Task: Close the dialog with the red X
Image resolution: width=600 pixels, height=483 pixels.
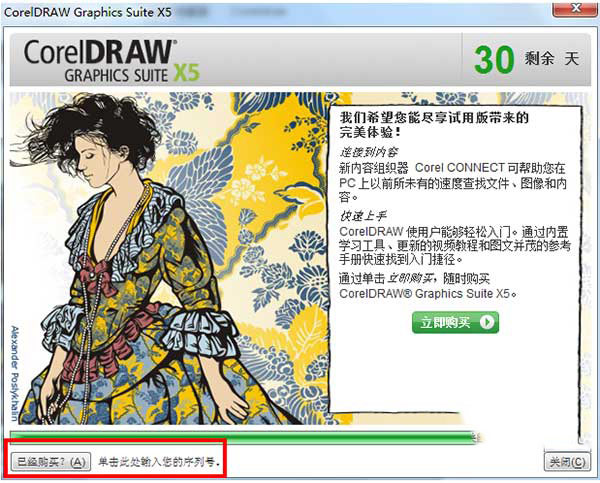Action: [576, 8]
